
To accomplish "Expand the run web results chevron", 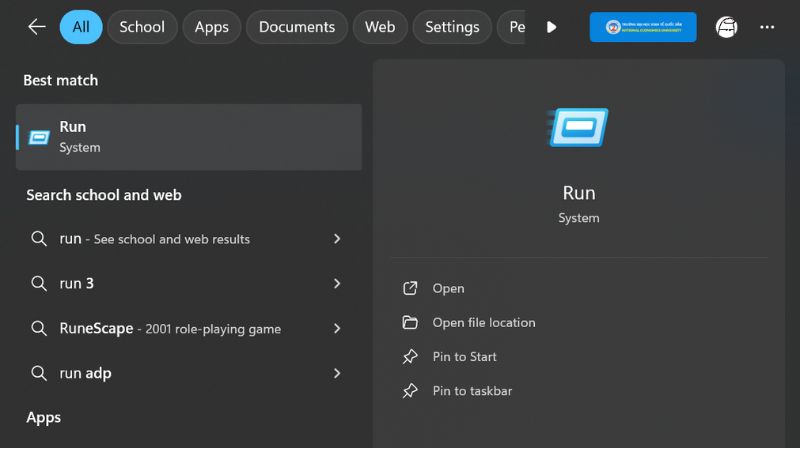I will pos(337,239).
